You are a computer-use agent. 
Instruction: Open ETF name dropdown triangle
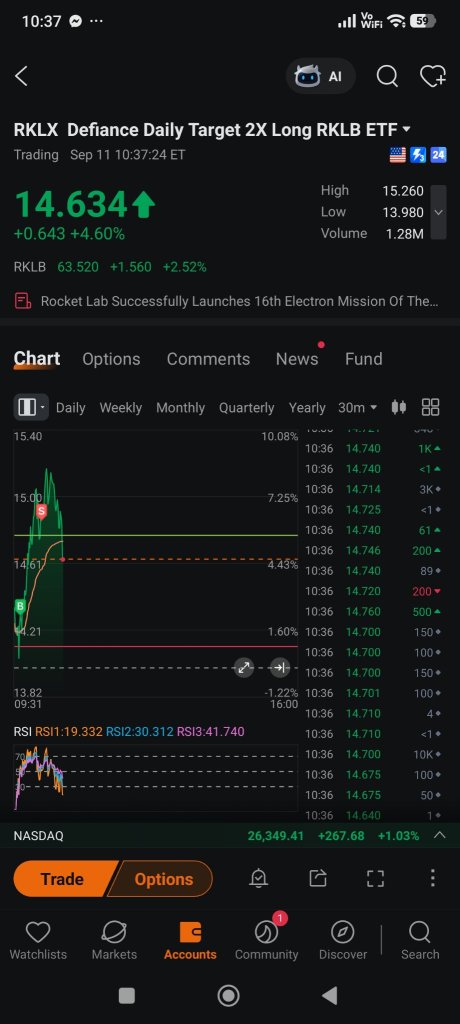pyautogui.click(x=406, y=129)
